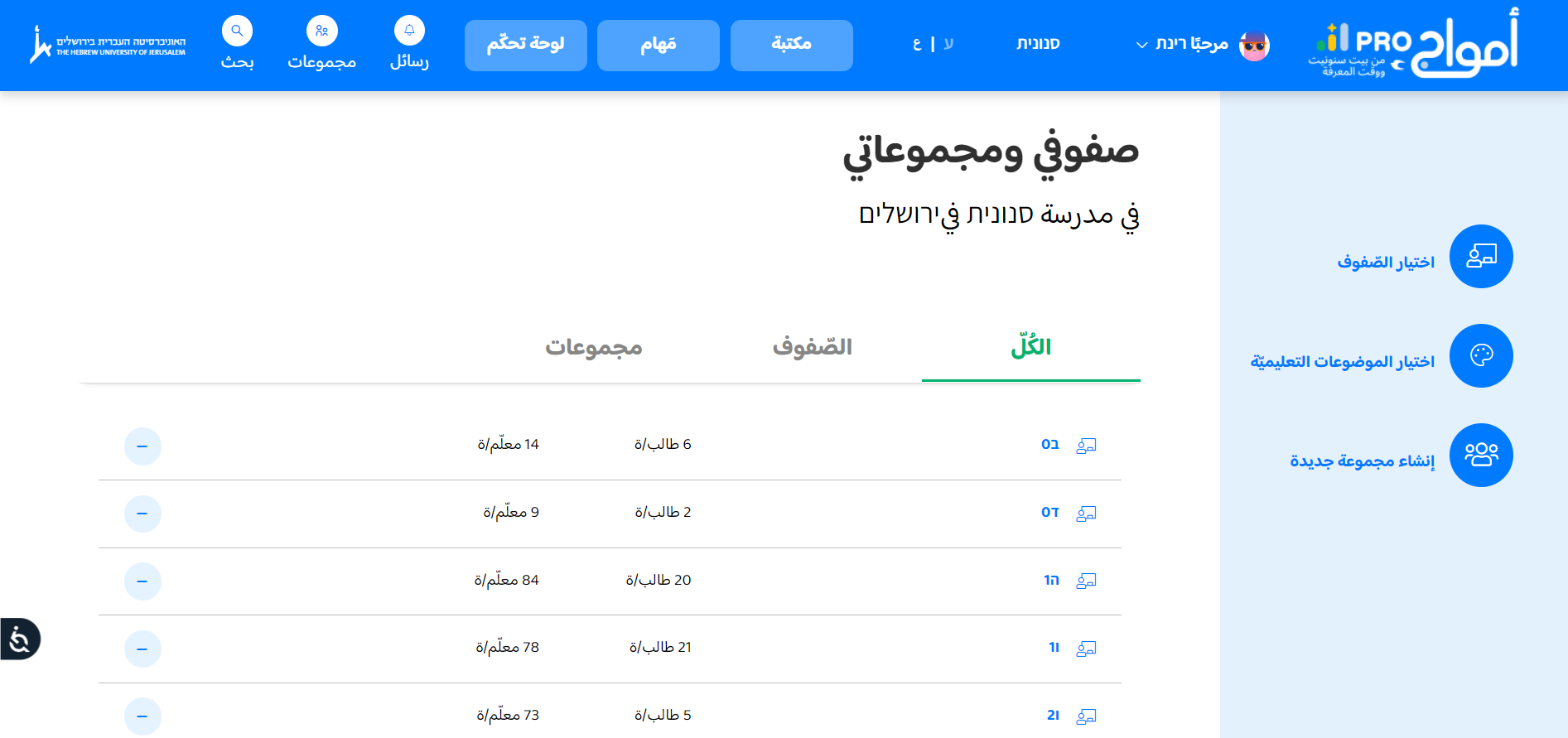Click the choose subjects palette round icon
The height and width of the screenshot is (738, 1568).
pos(1481,356)
